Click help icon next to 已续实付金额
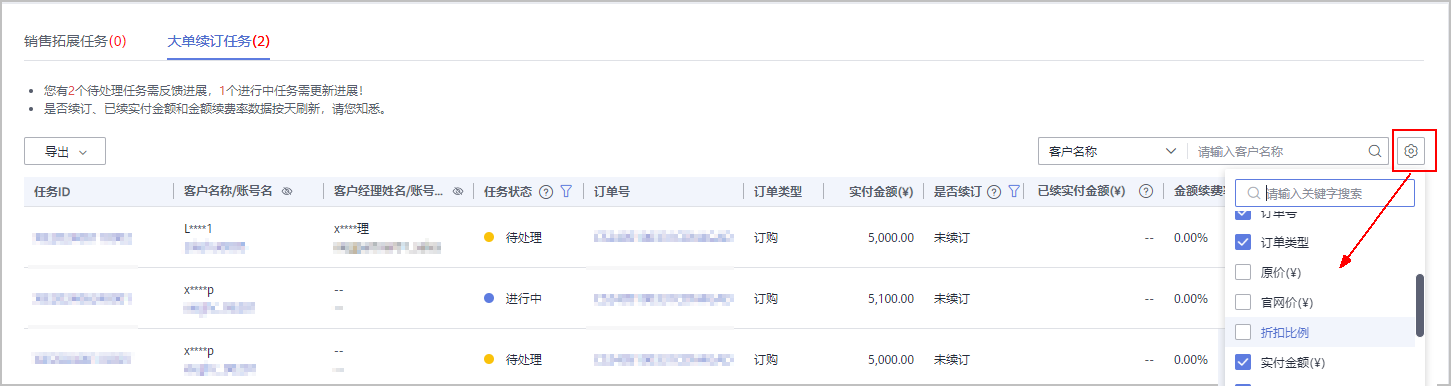 (1146, 191)
